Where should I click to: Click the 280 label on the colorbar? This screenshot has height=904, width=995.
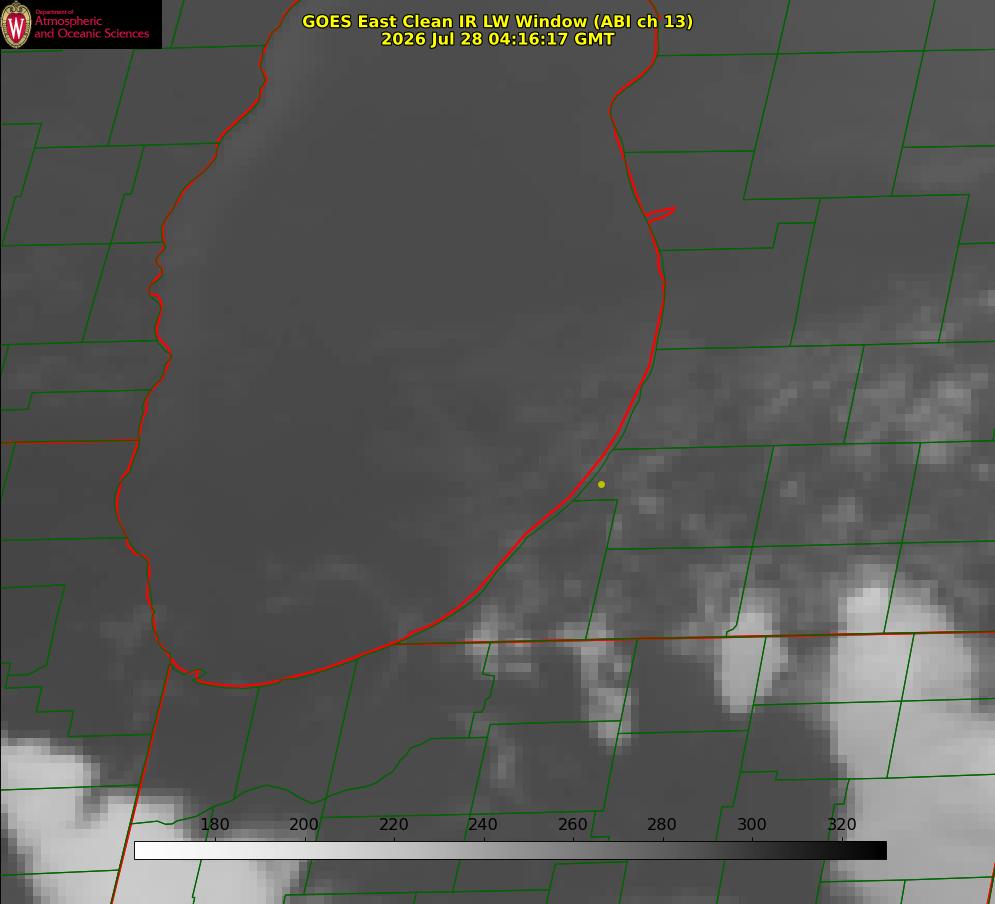tap(662, 824)
